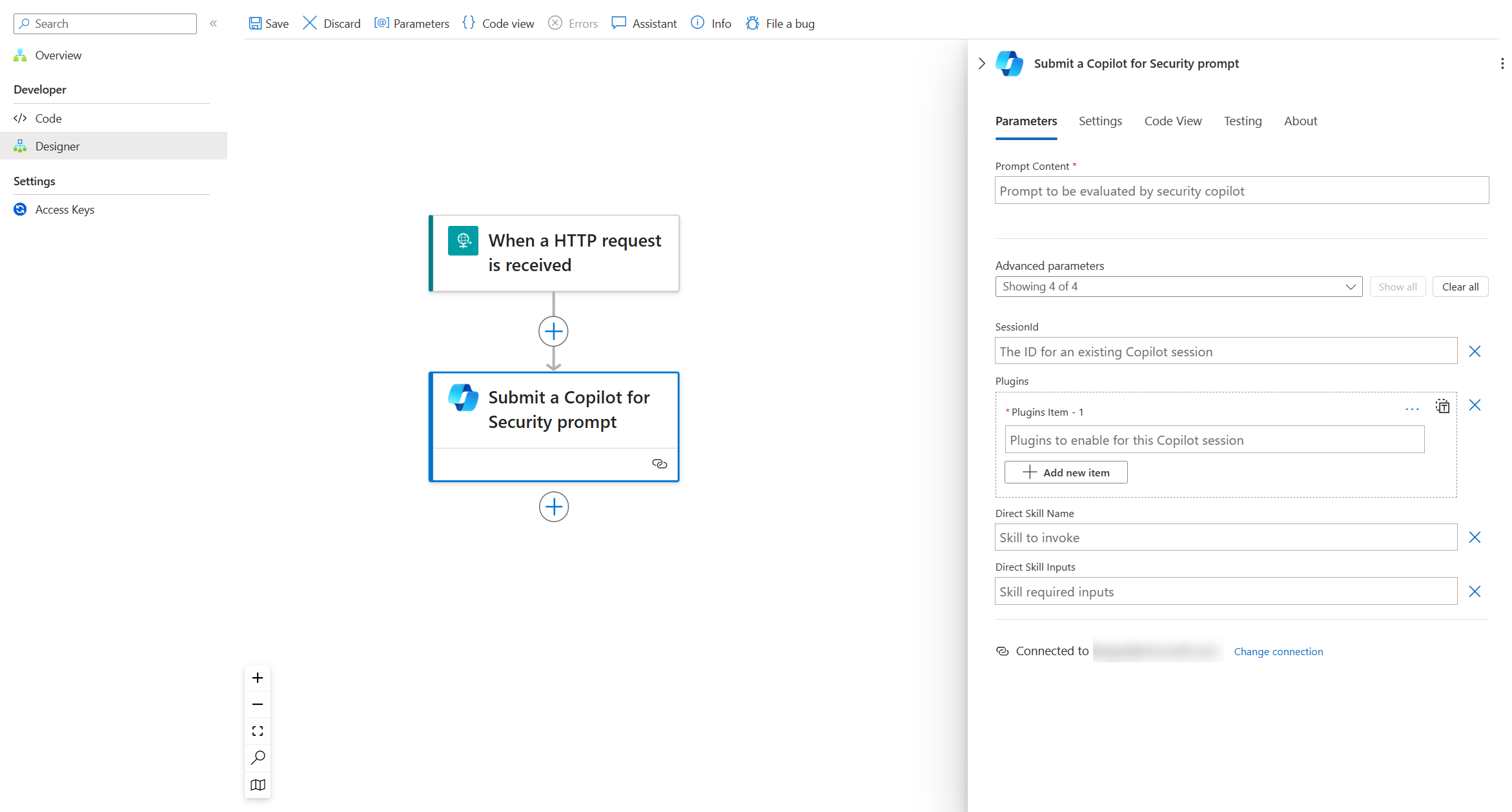The width and height of the screenshot is (1512, 812).
Task: Remove the Plugins parameter
Action: pyautogui.click(x=1475, y=405)
